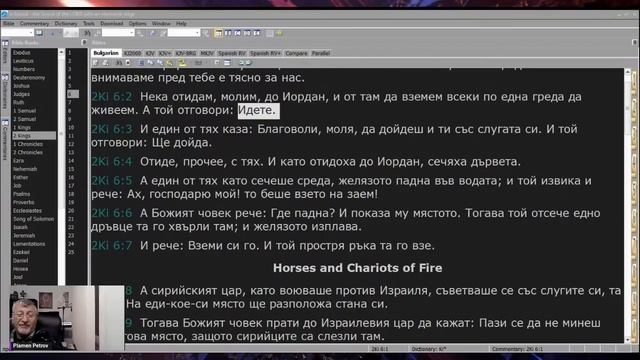The image size is (640, 360).
Task: Open the Bible menu
Action: 9,24
